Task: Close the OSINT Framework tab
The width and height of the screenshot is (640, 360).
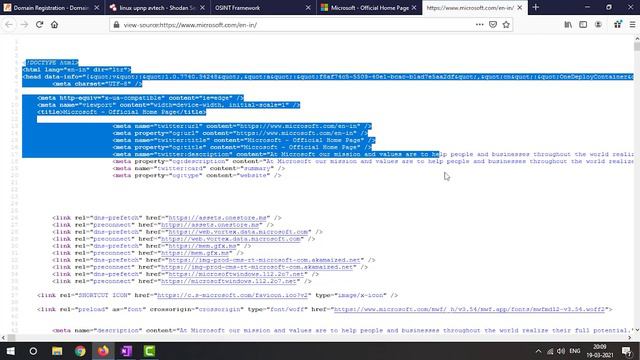Action: click(308, 8)
